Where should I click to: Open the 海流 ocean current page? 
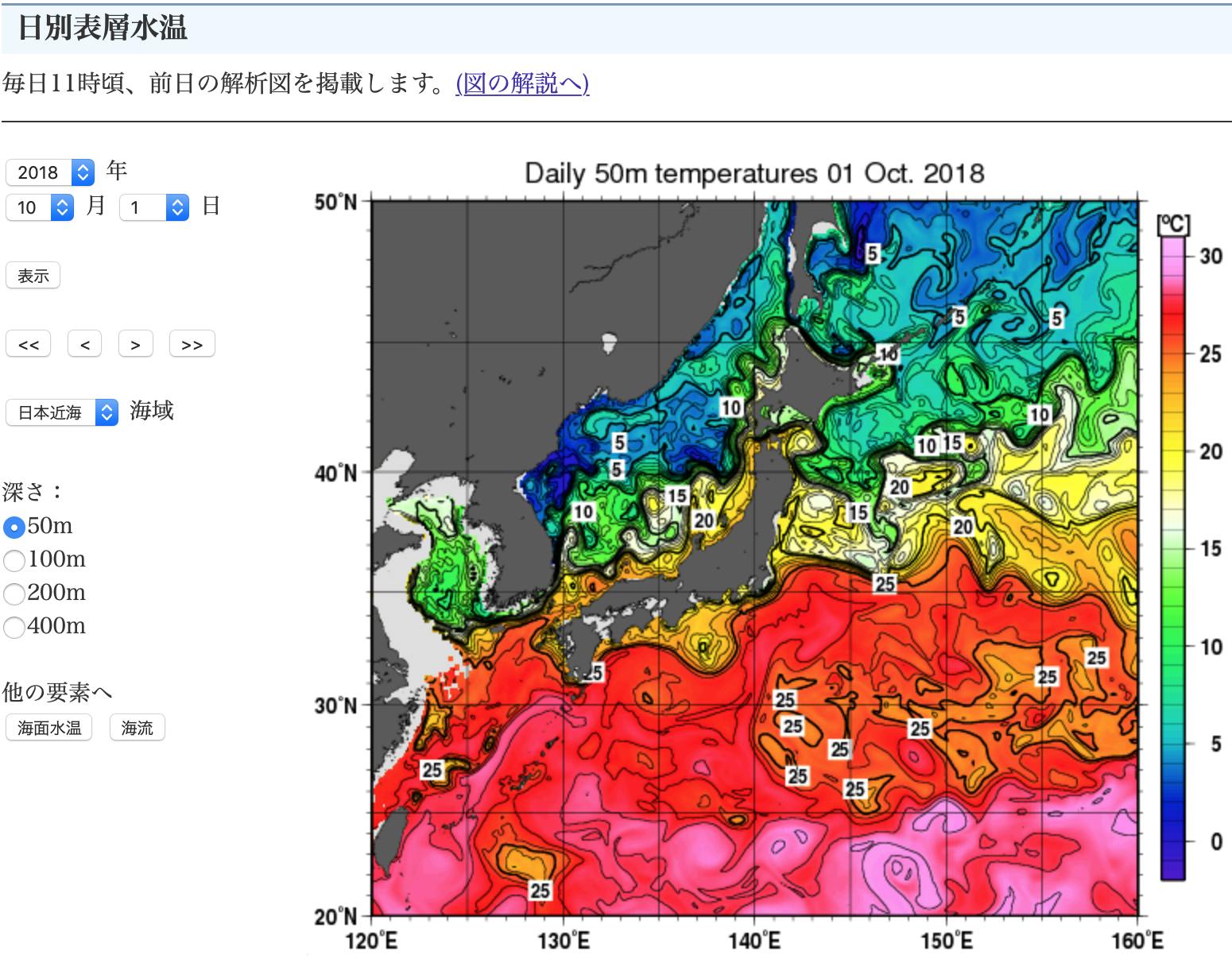coord(137,728)
